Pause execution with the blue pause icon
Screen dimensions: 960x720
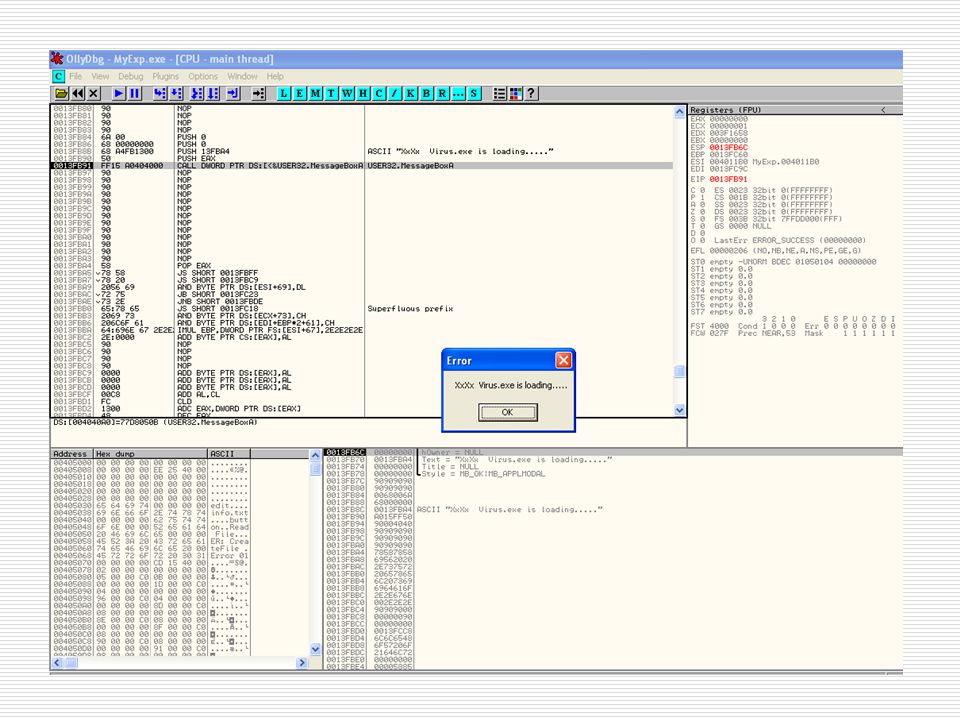[135, 94]
